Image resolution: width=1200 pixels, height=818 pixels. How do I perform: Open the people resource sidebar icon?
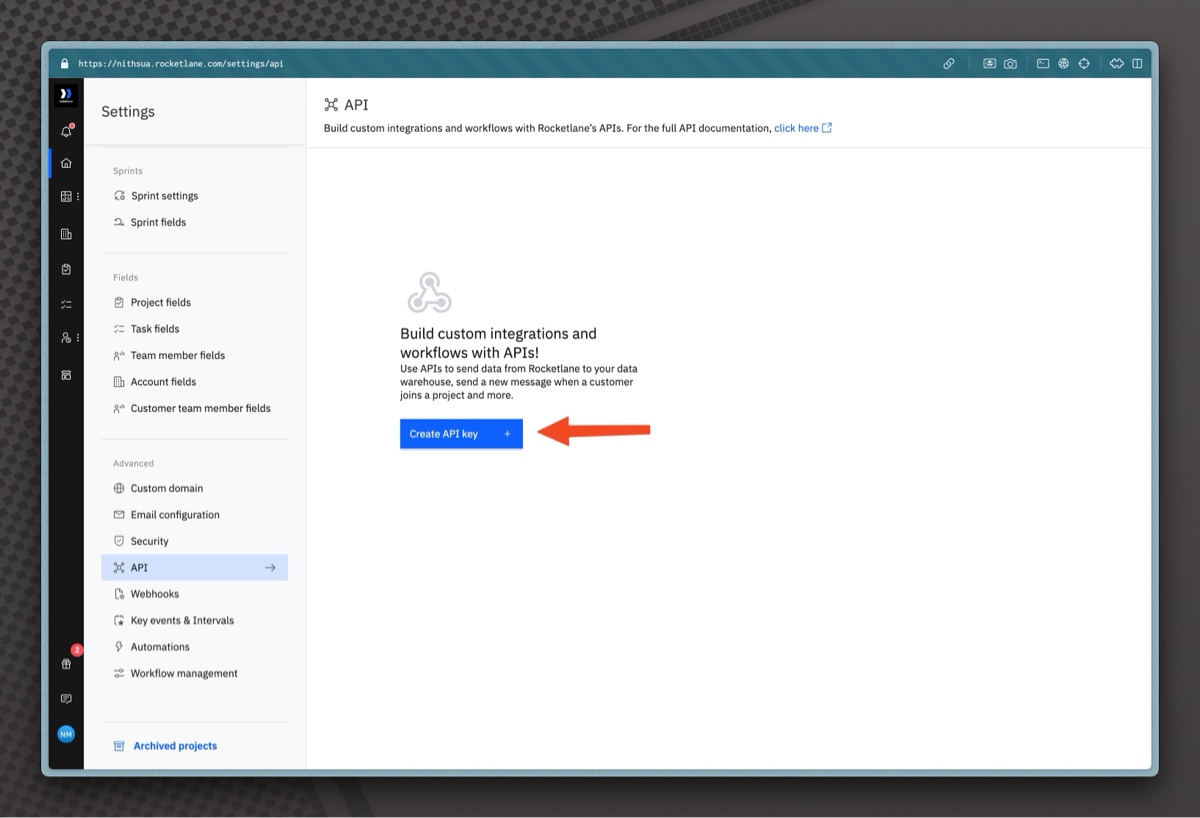(66, 338)
